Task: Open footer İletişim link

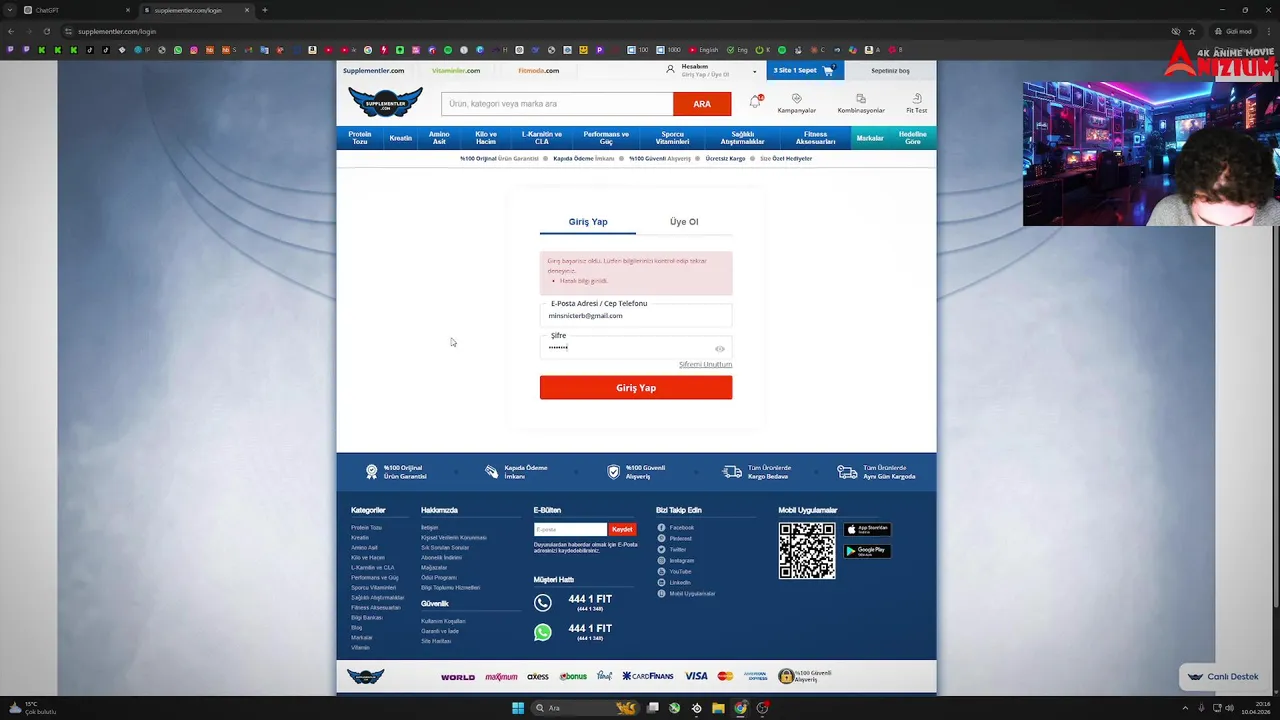Action: point(429,528)
